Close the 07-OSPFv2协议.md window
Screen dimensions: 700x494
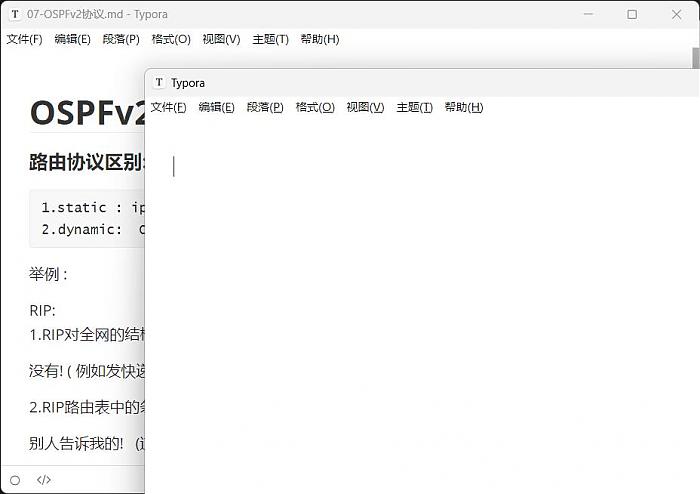pos(679,14)
